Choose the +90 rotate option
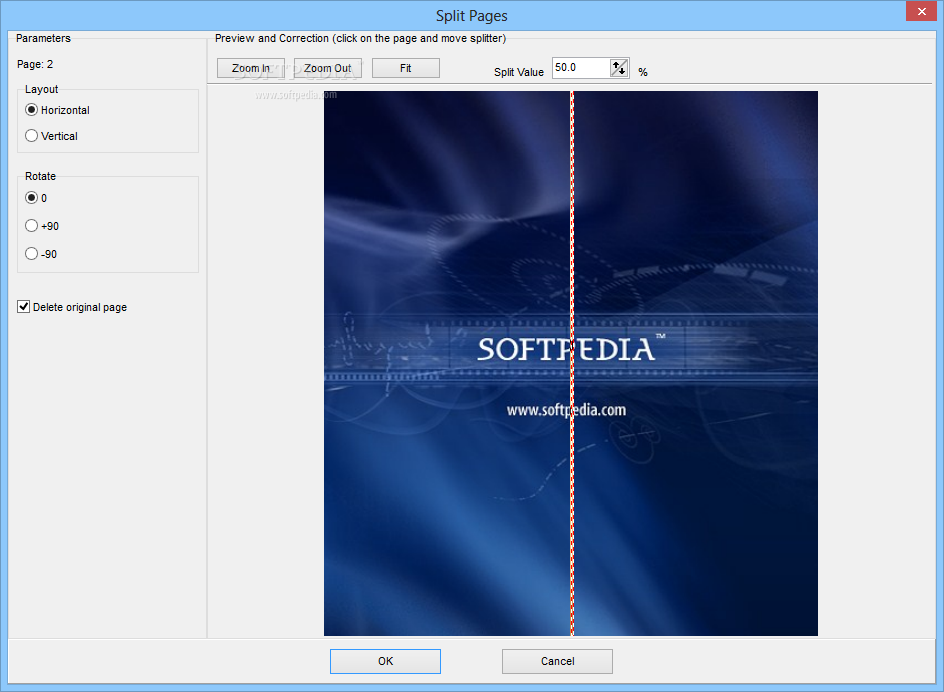This screenshot has height=692, width=944. [x=32, y=226]
